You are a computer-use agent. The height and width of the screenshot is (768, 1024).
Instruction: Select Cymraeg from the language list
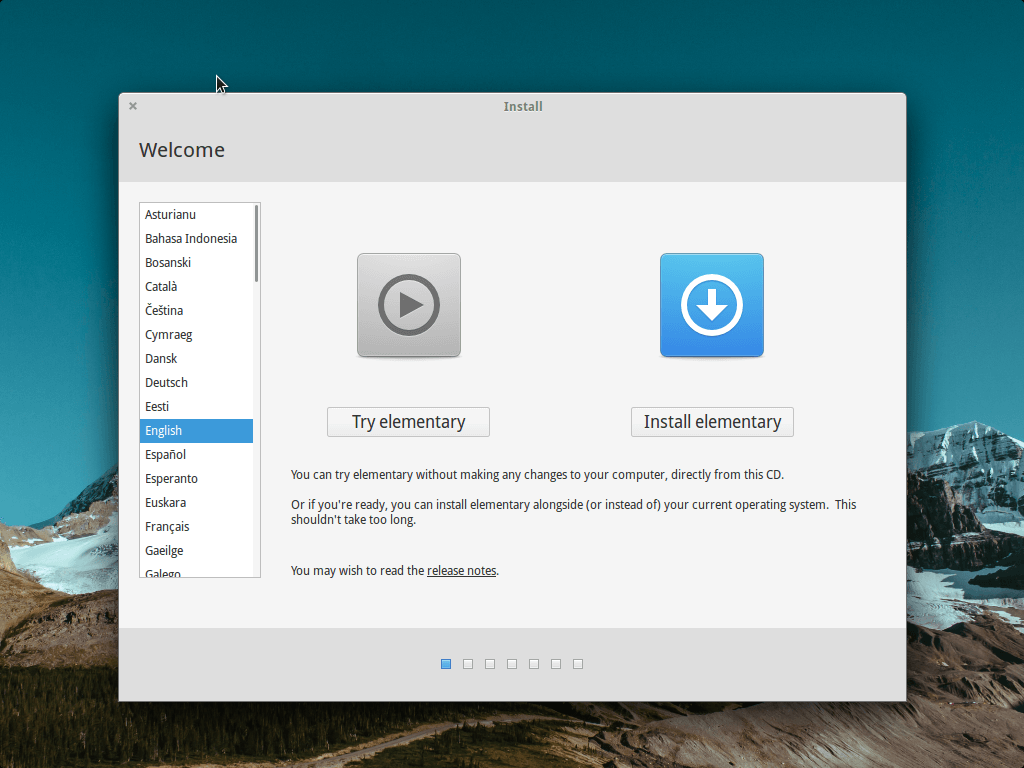tap(196, 334)
